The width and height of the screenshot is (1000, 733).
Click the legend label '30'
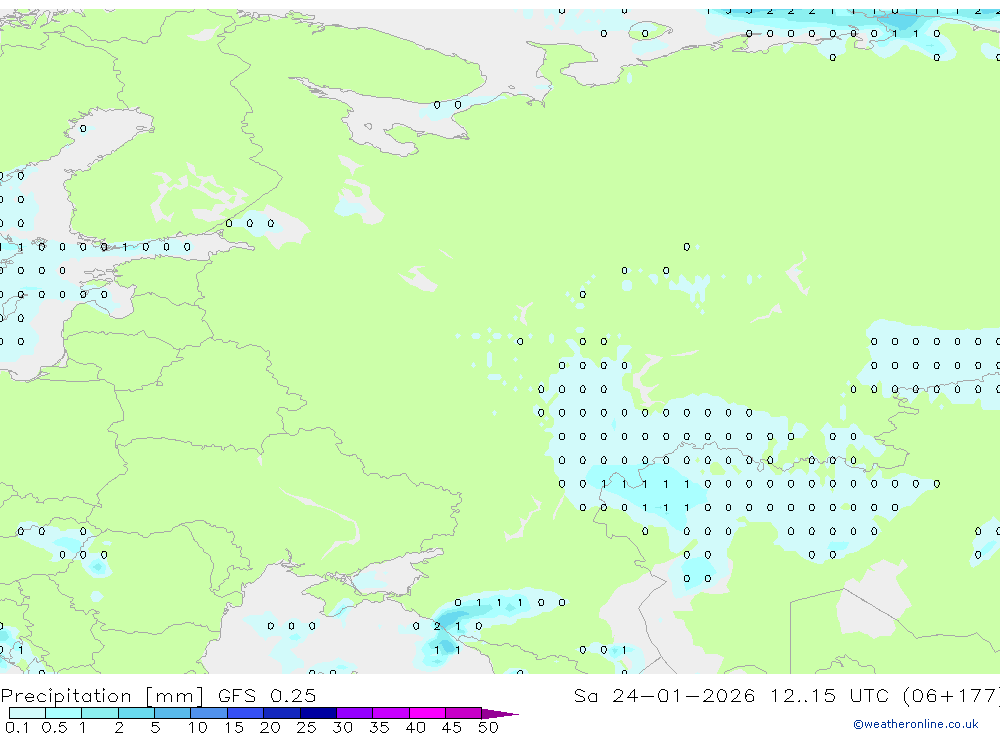(x=342, y=727)
